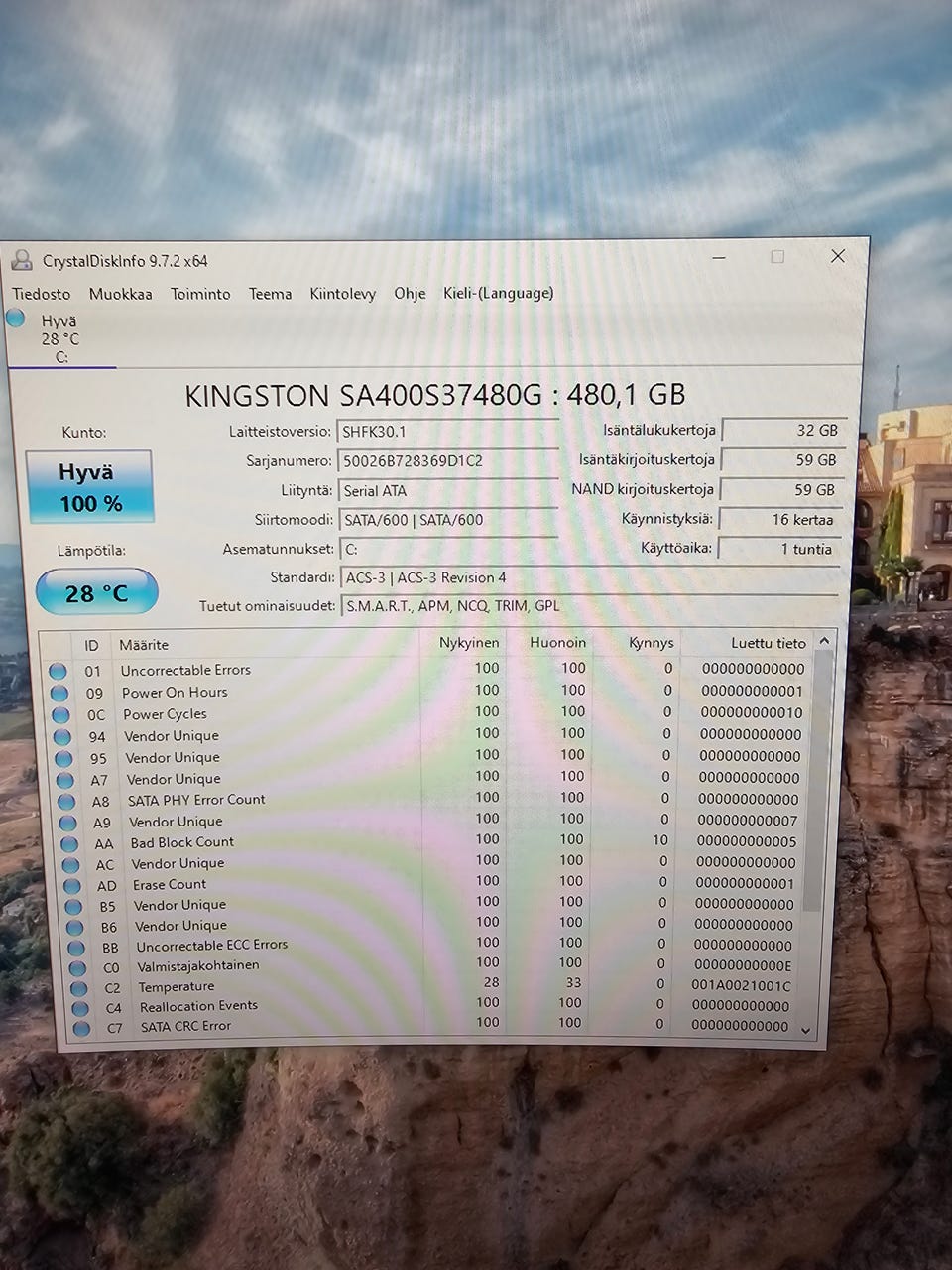The width and height of the screenshot is (952, 1270).
Task: Click the Temperature worst value 33
Action: (x=573, y=983)
